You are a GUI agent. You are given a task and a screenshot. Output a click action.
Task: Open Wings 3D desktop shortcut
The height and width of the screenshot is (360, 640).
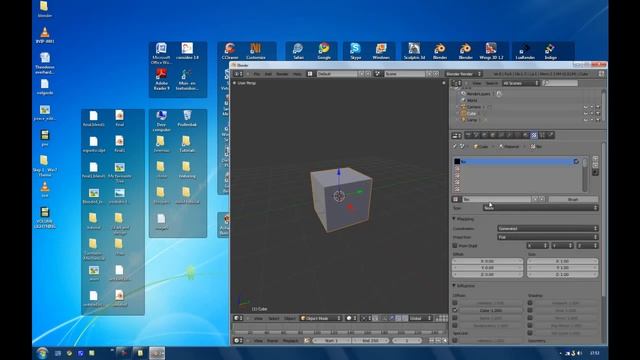tap(491, 51)
